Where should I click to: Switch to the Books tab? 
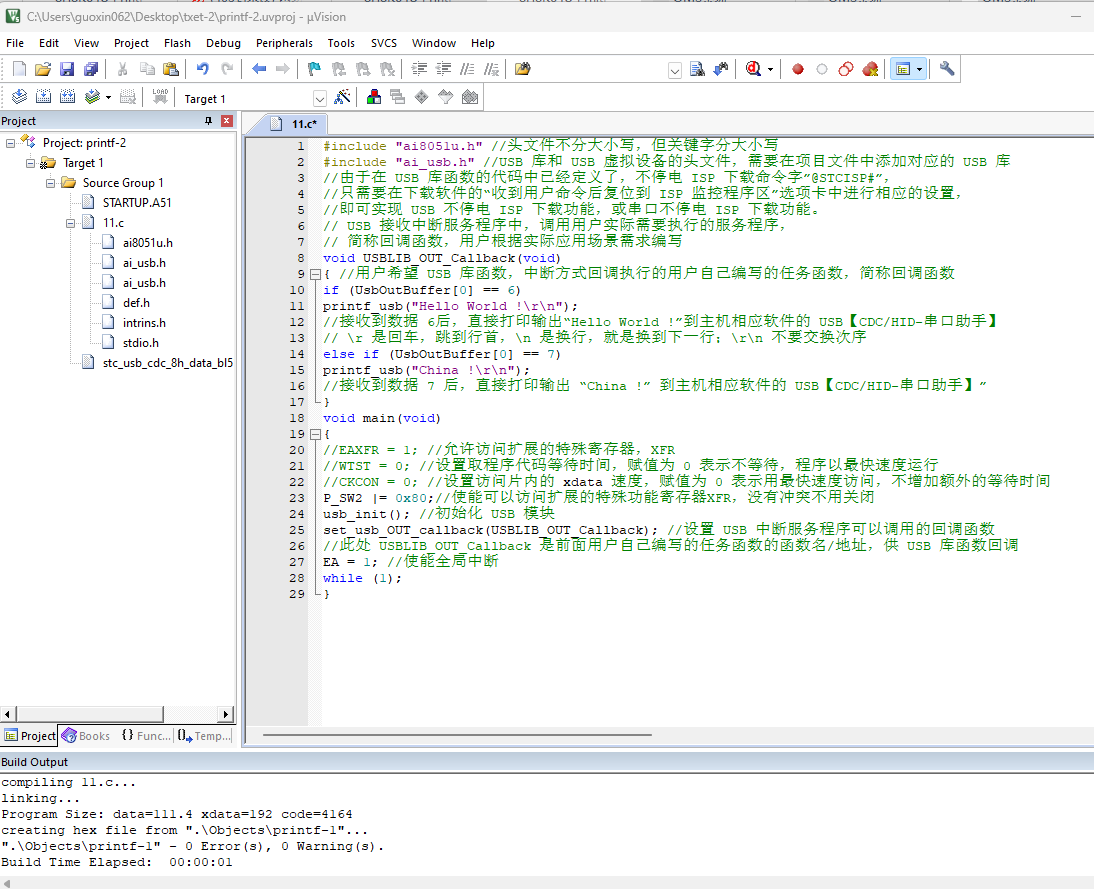pyautogui.click(x=86, y=735)
